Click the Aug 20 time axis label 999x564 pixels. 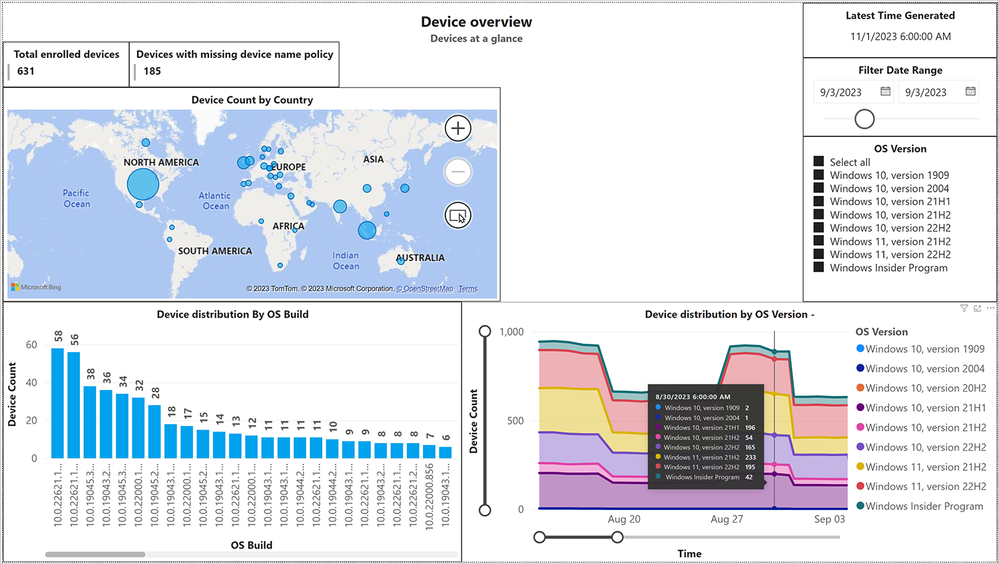(x=624, y=519)
